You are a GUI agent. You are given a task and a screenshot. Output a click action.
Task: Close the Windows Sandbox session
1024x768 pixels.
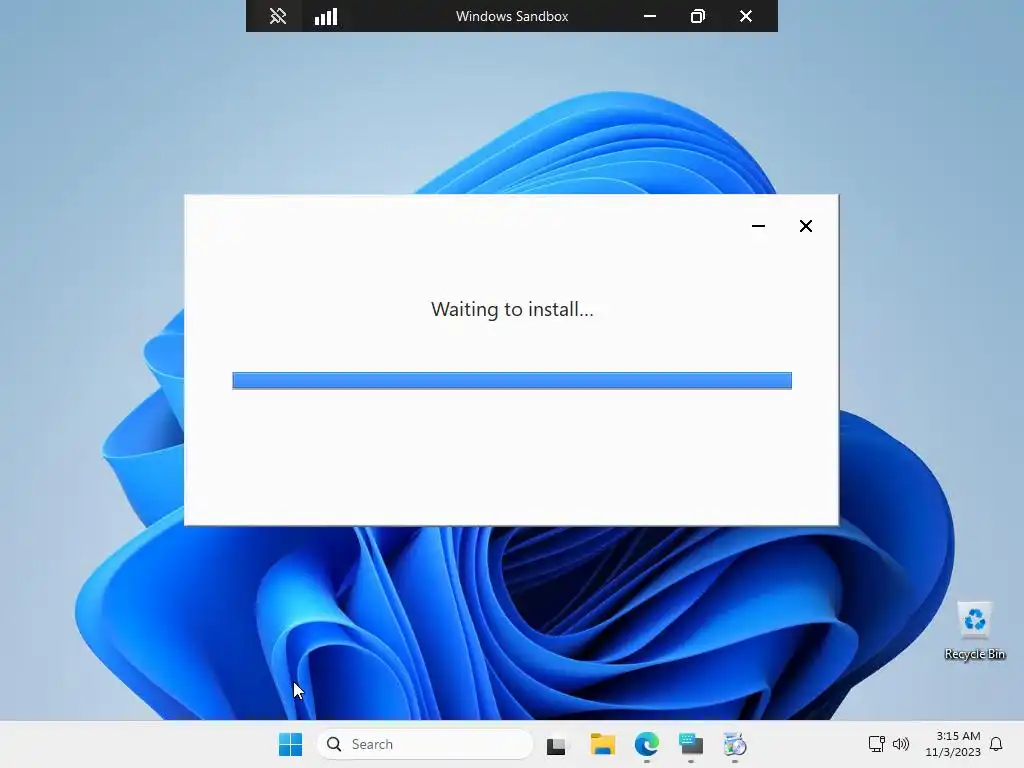click(746, 16)
